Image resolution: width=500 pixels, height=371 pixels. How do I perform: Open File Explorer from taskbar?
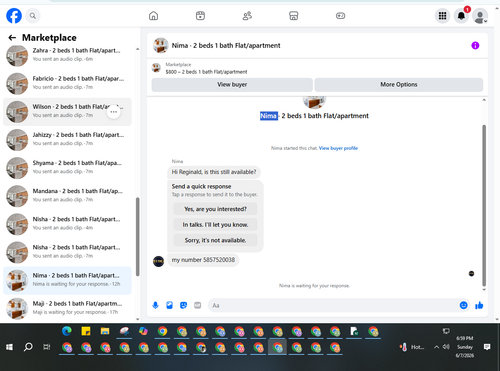click(x=105, y=331)
